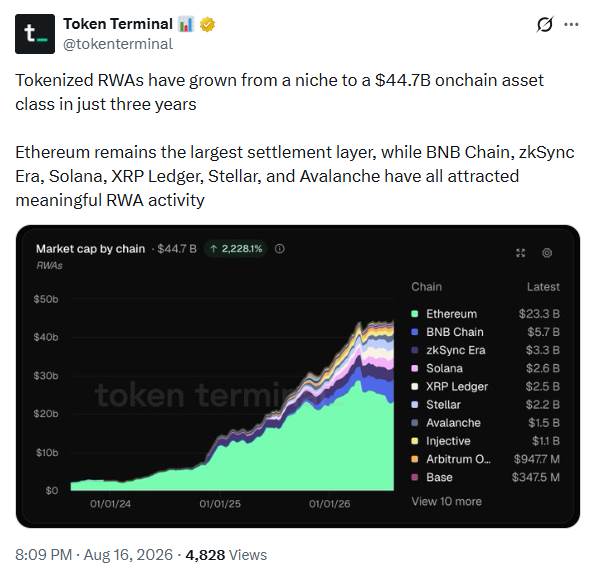Screen dimensions: 594x571
Task: Select Avalanche legend item
Action: [485, 423]
